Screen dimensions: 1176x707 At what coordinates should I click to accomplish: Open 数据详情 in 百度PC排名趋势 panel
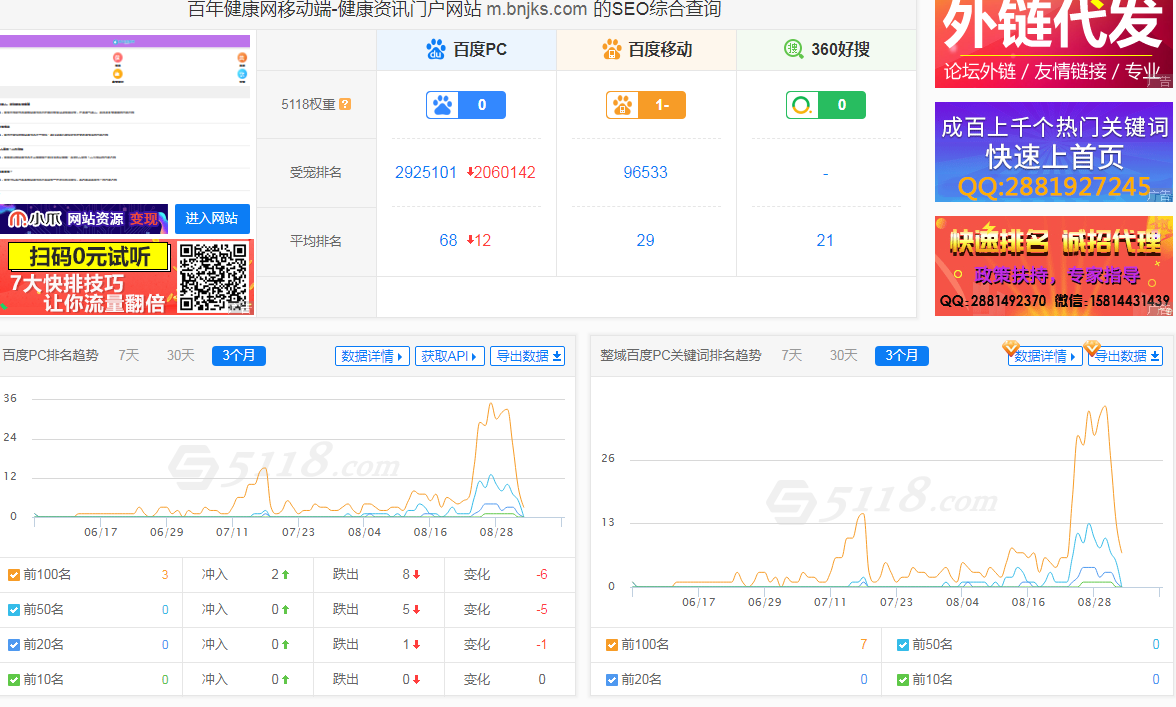(372, 356)
